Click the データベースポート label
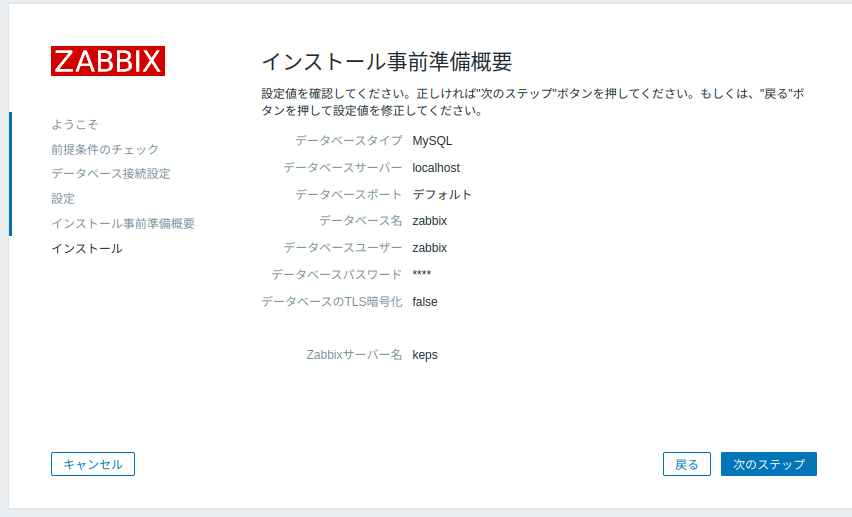852x517 pixels. click(348, 194)
